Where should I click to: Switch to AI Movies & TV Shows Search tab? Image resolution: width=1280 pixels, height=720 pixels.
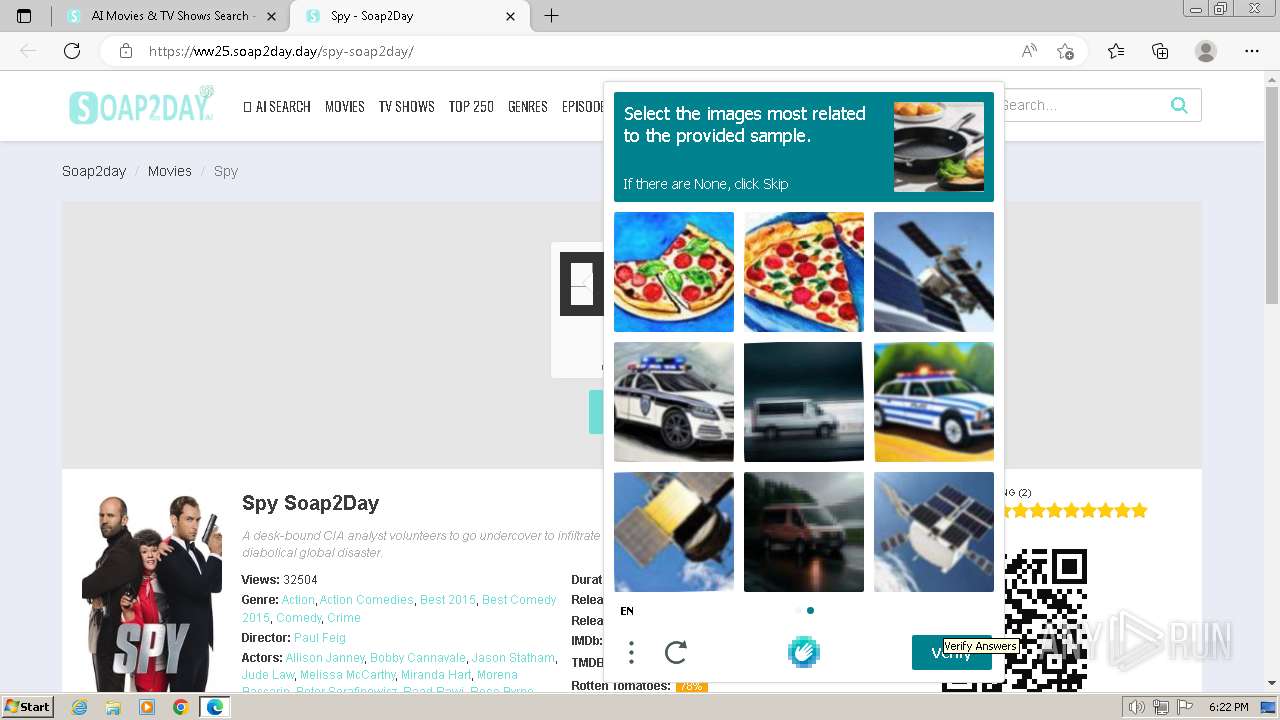(170, 16)
